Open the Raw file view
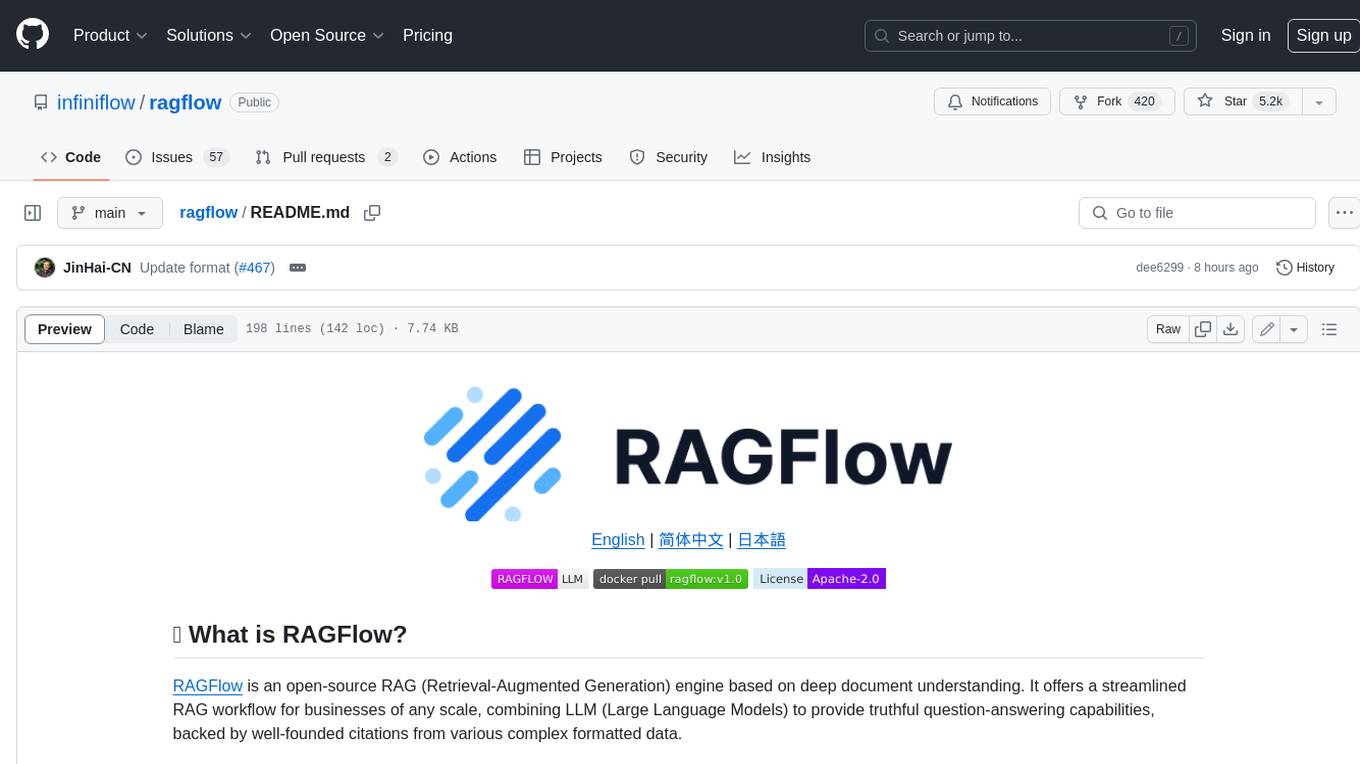The height and width of the screenshot is (764, 1360). 1168,329
